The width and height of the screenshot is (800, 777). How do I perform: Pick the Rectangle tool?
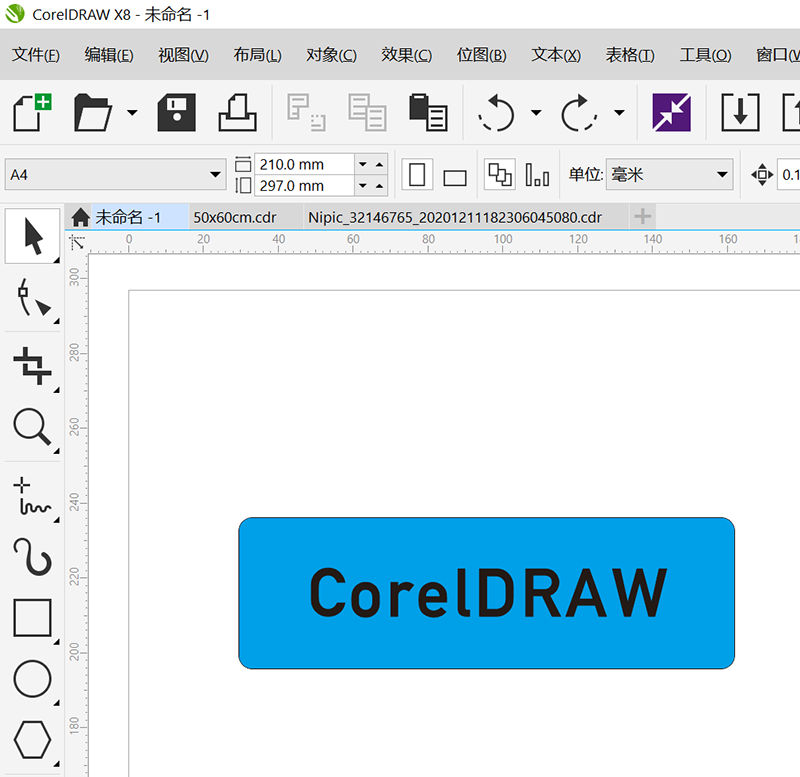click(x=33, y=618)
